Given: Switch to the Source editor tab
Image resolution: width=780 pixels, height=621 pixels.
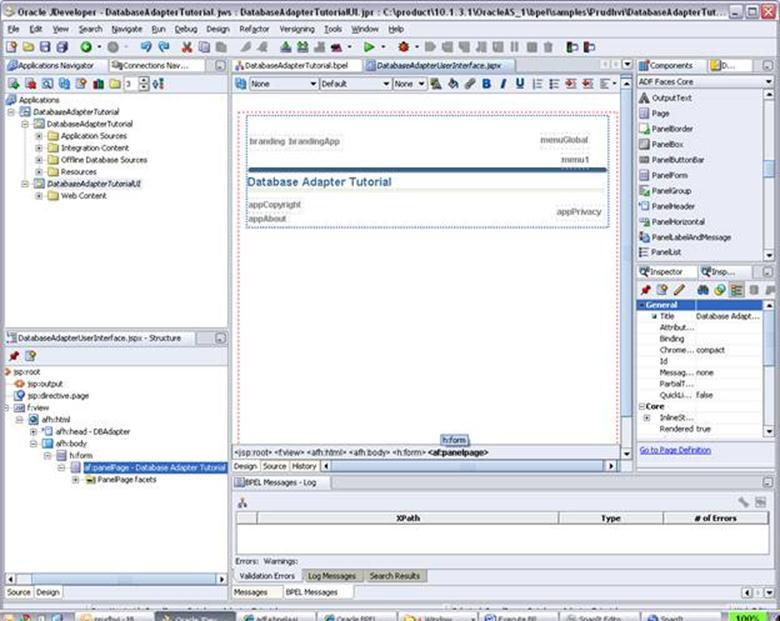Looking at the screenshot, I should click(274, 466).
